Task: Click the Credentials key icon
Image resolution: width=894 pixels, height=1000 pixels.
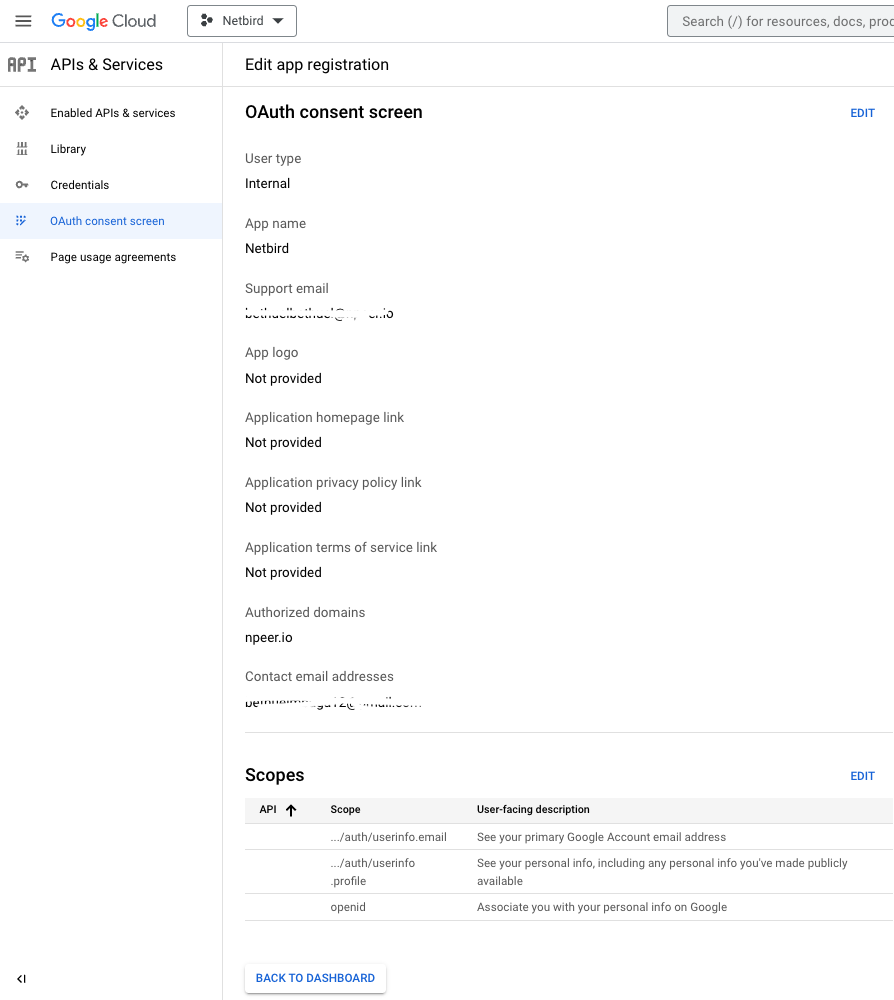Action: (22, 185)
